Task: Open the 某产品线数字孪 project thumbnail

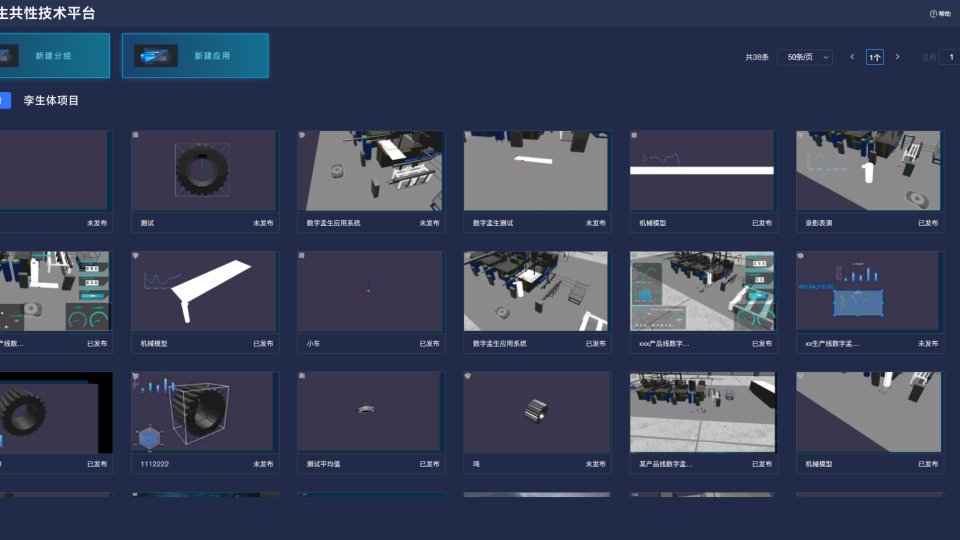Action: [702, 412]
